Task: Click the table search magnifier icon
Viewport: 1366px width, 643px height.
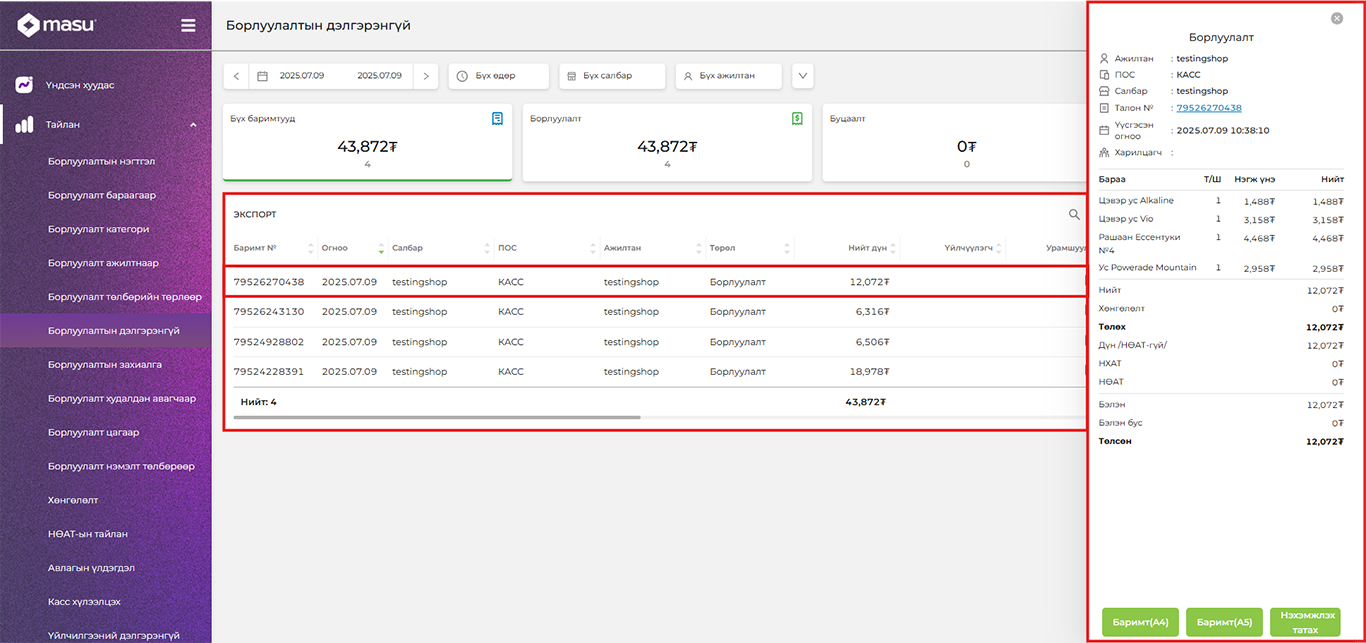Action: coord(1074,214)
